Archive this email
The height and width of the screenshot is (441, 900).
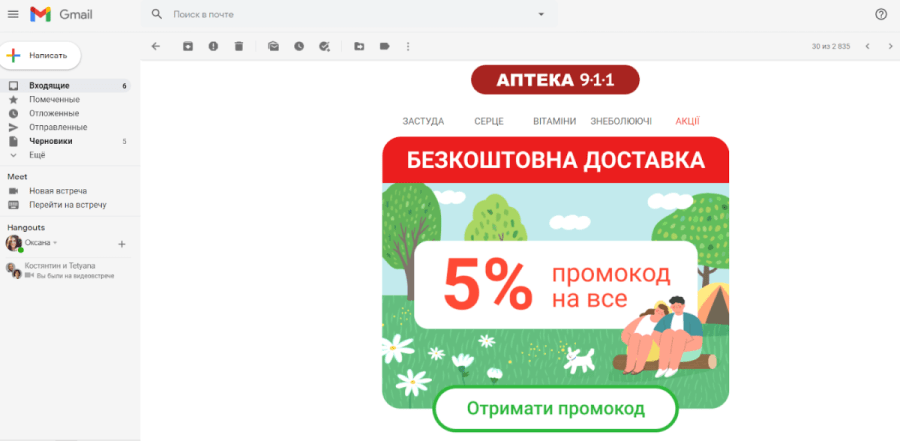[x=188, y=46]
